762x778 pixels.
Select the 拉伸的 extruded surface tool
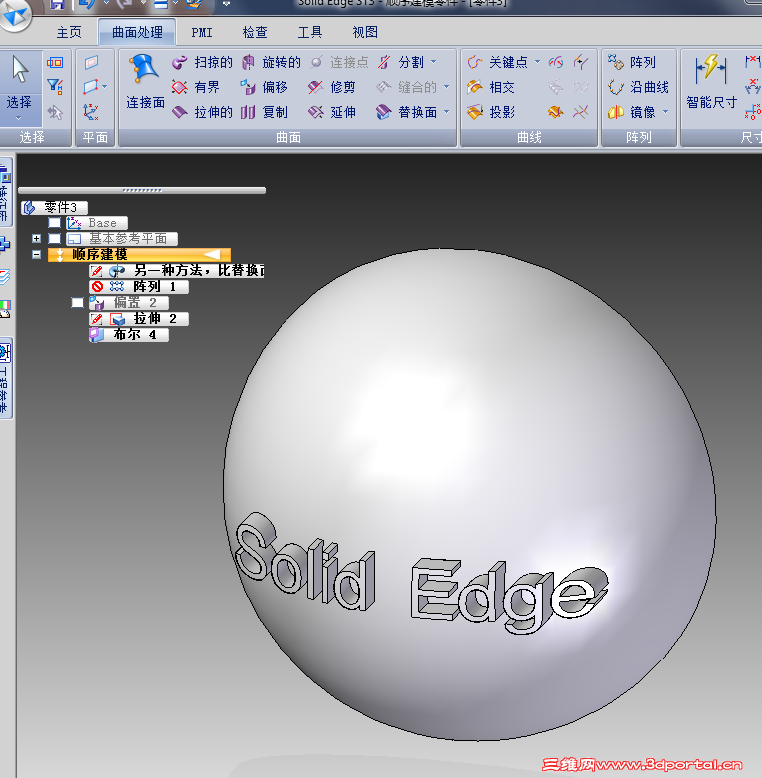click(x=202, y=112)
